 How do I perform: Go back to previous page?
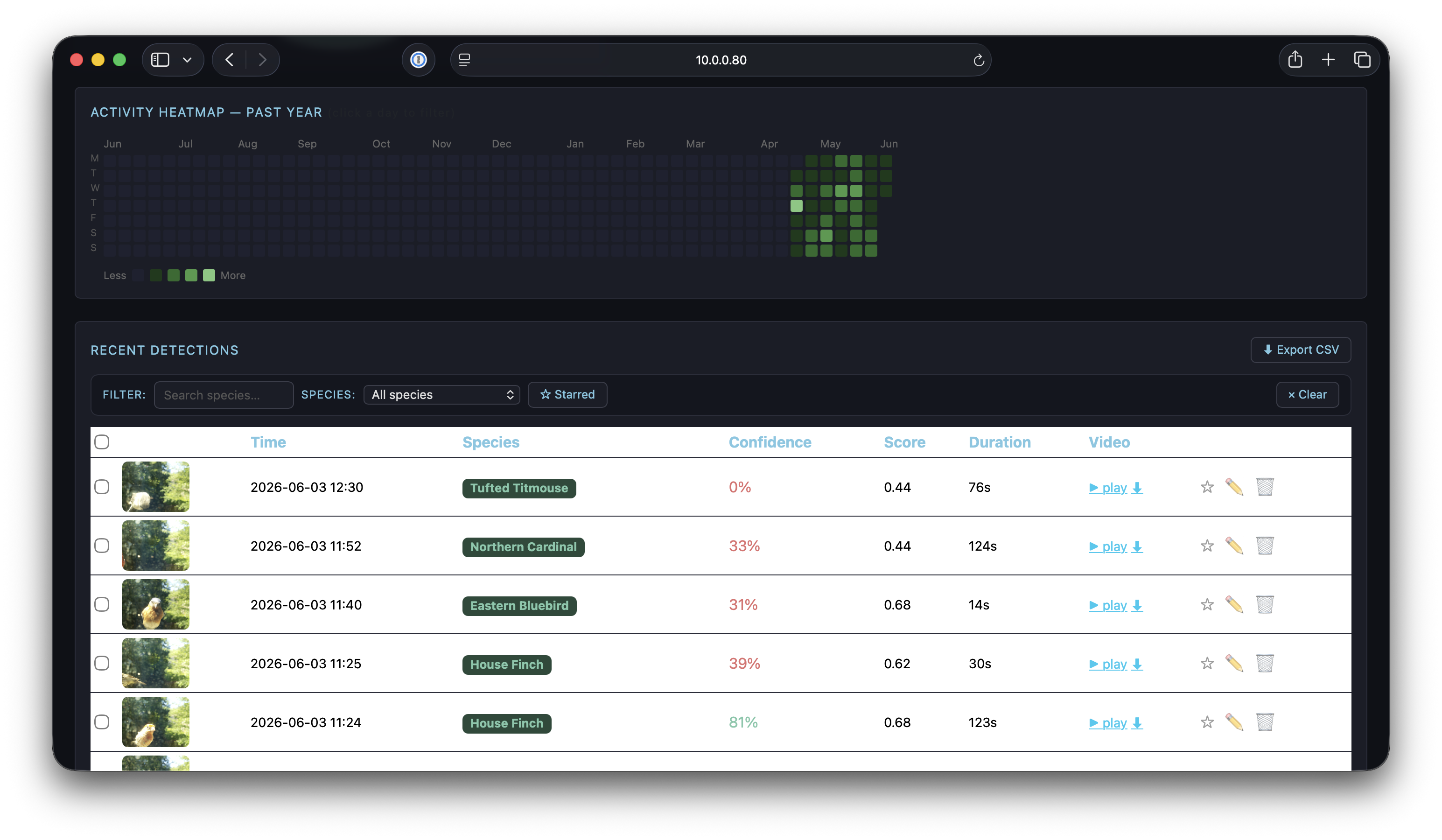[x=230, y=60]
